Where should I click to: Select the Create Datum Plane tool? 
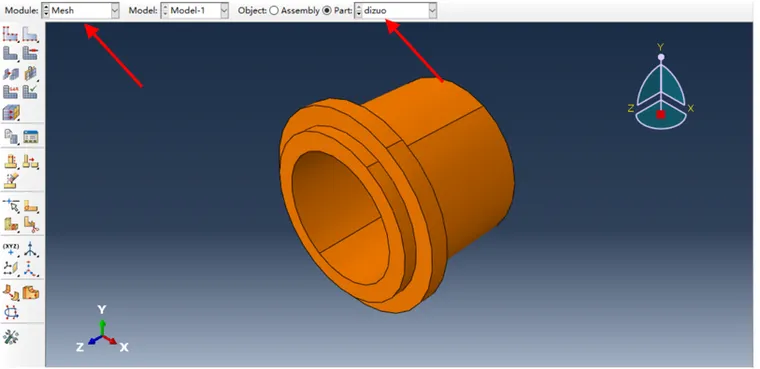point(10,268)
